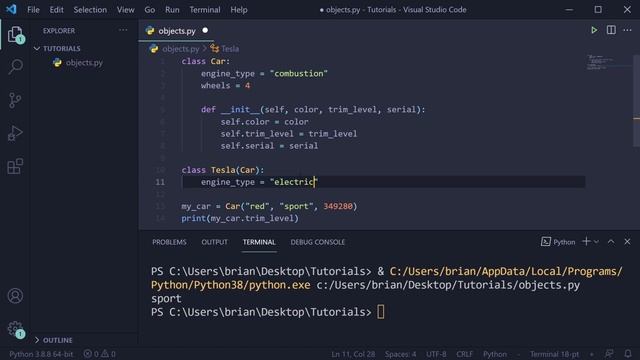Screen dimensions: 640x360
Task: Open the File menu
Action: click(x=33, y=9)
